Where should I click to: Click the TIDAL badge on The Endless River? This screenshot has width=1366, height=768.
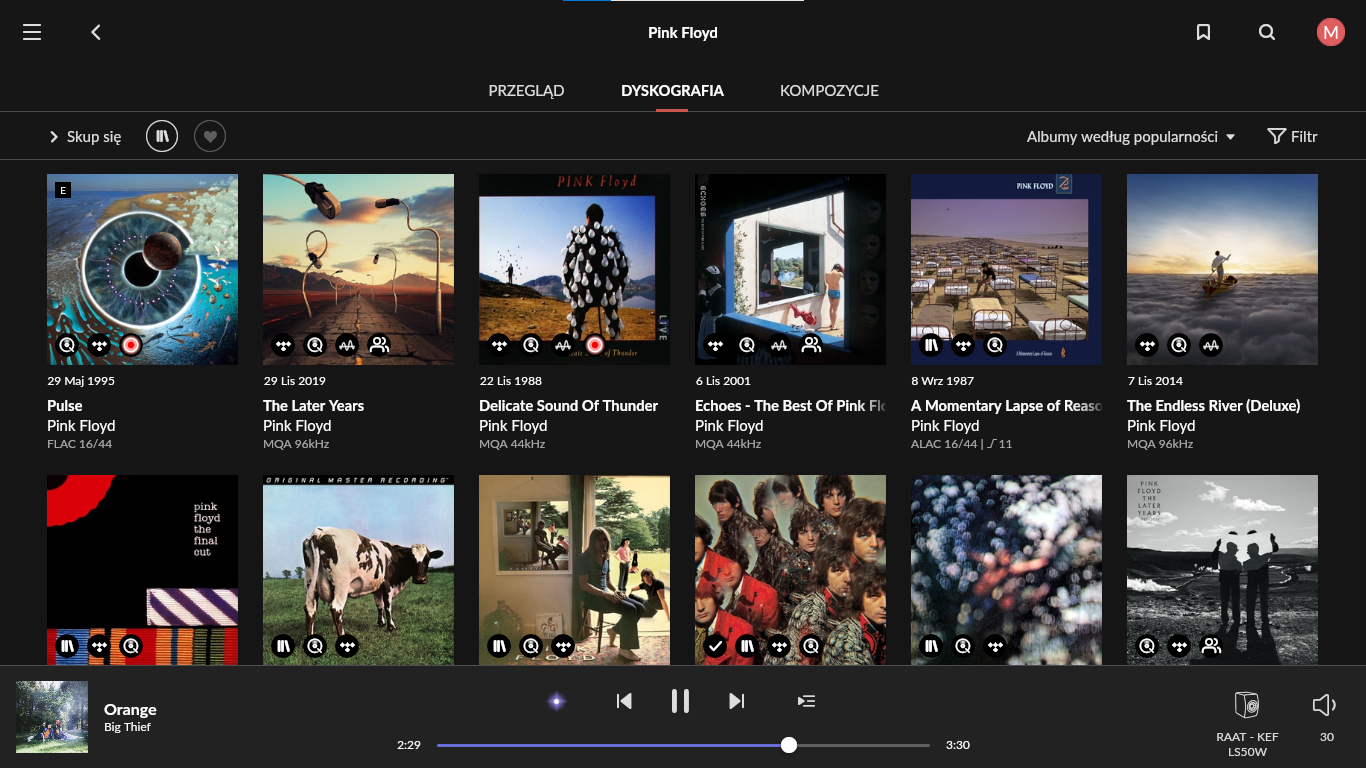coord(1147,345)
